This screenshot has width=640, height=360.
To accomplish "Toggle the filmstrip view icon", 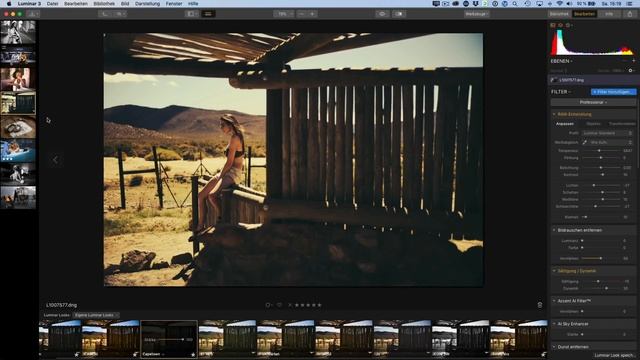I will pos(208,14).
